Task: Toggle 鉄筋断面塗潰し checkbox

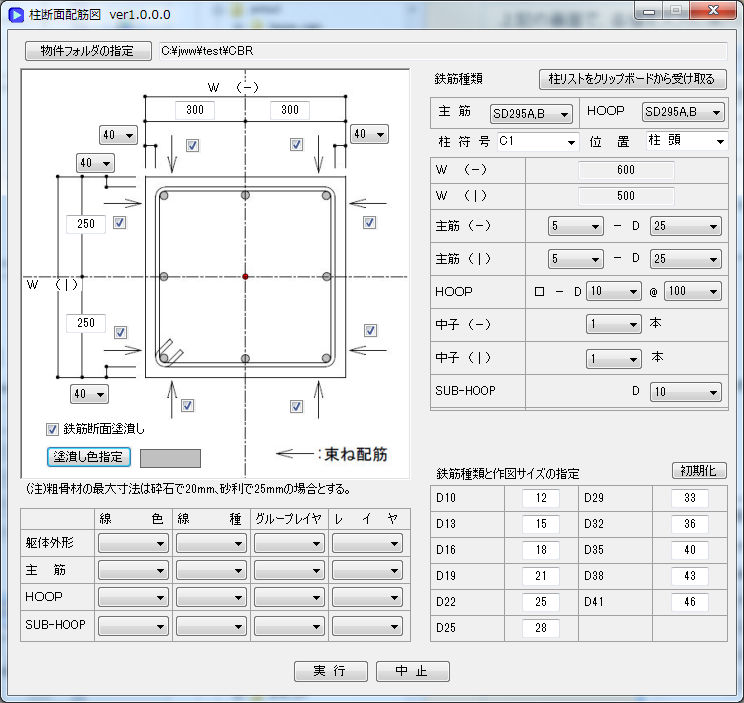Action: [53, 429]
